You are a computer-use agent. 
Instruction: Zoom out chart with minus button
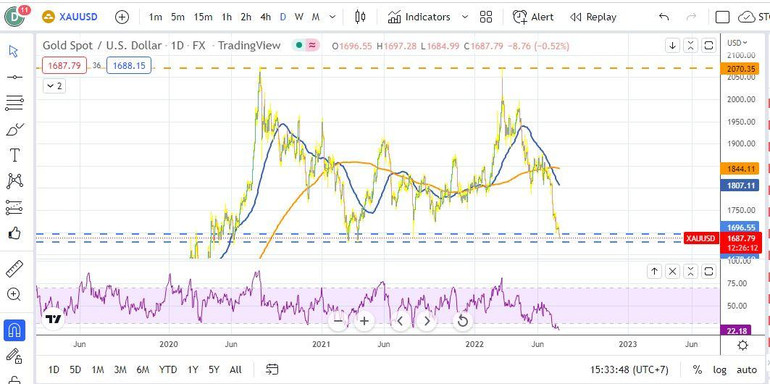click(x=338, y=322)
